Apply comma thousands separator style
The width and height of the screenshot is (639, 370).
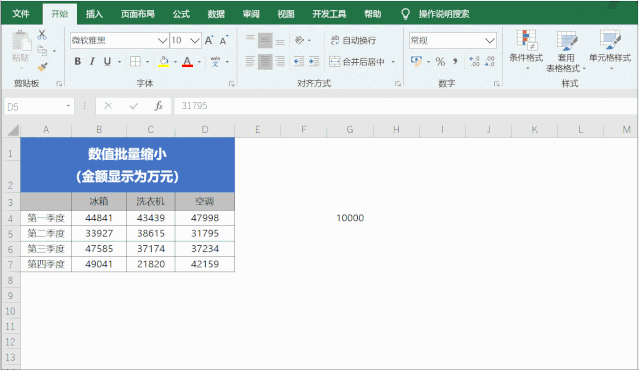[x=455, y=62]
